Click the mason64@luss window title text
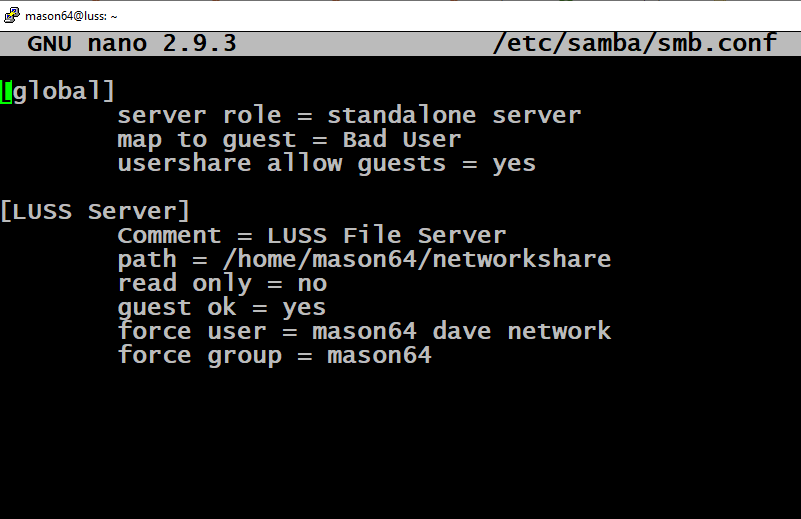This screenshot has width=801, height=519. click(x=71, y=16)
